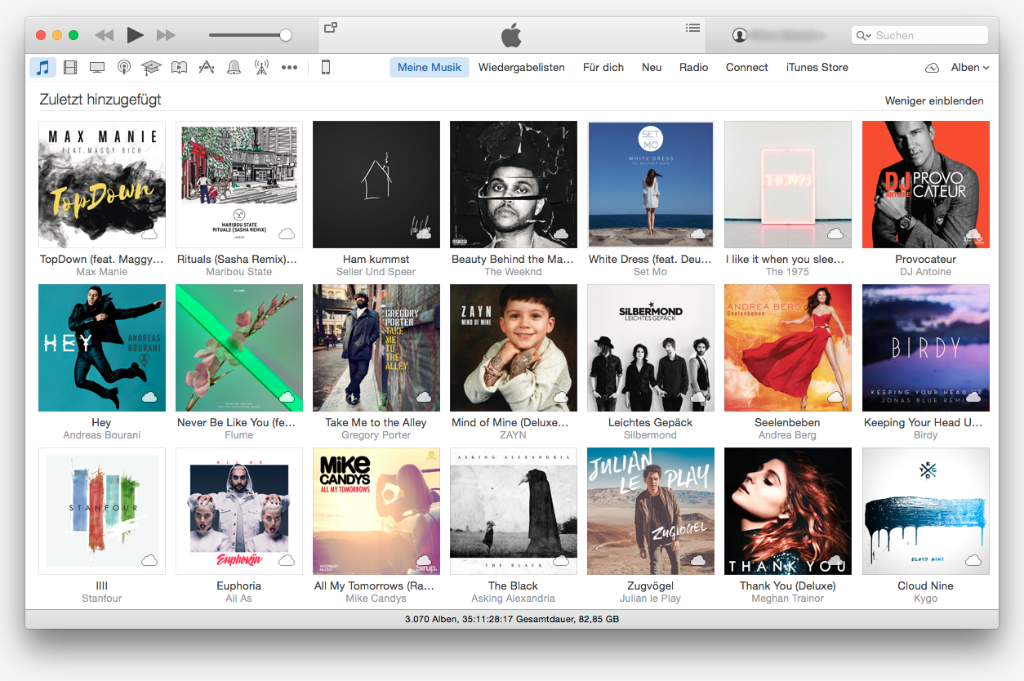This screenshot has width=1024, height=681.
Task: Click the Weniger einblenden link
Action: click(934, 101)
